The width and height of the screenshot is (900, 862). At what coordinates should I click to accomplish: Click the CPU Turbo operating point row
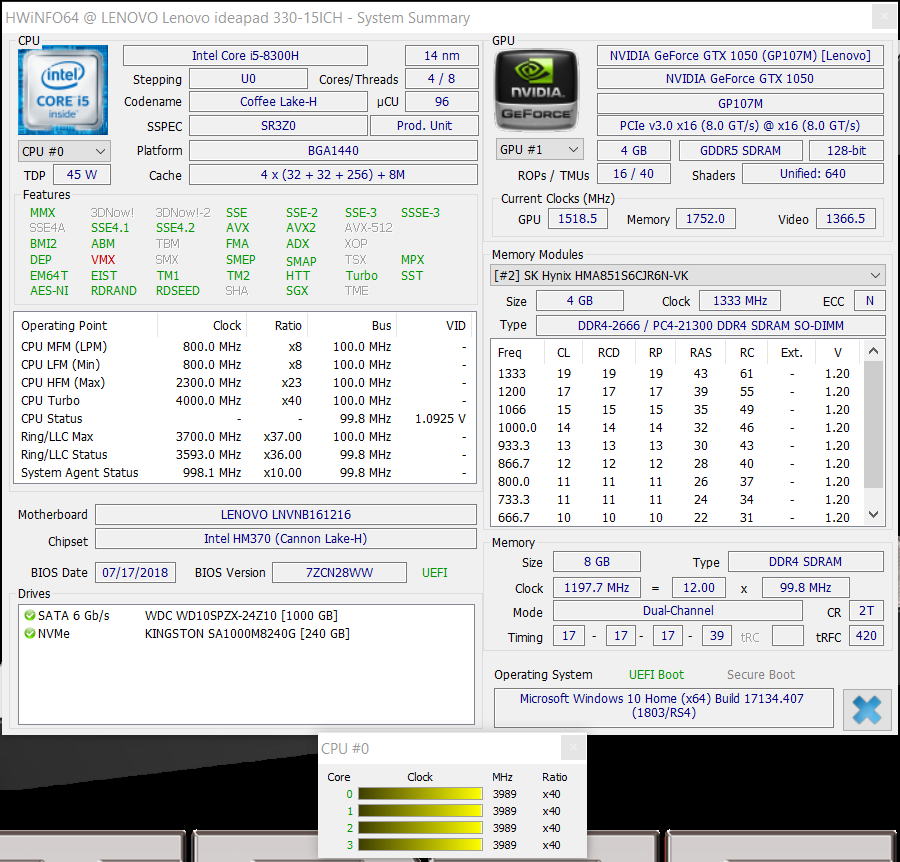[245, 401]
